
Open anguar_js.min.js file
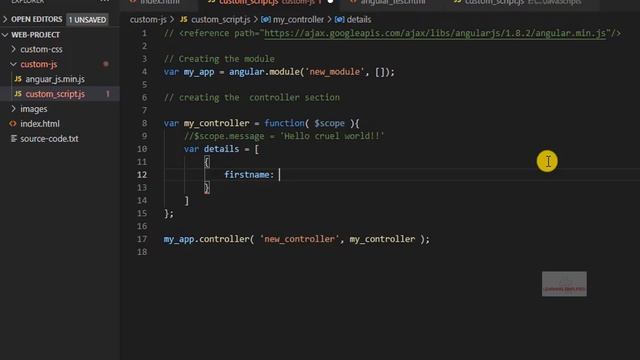(55, 79)
